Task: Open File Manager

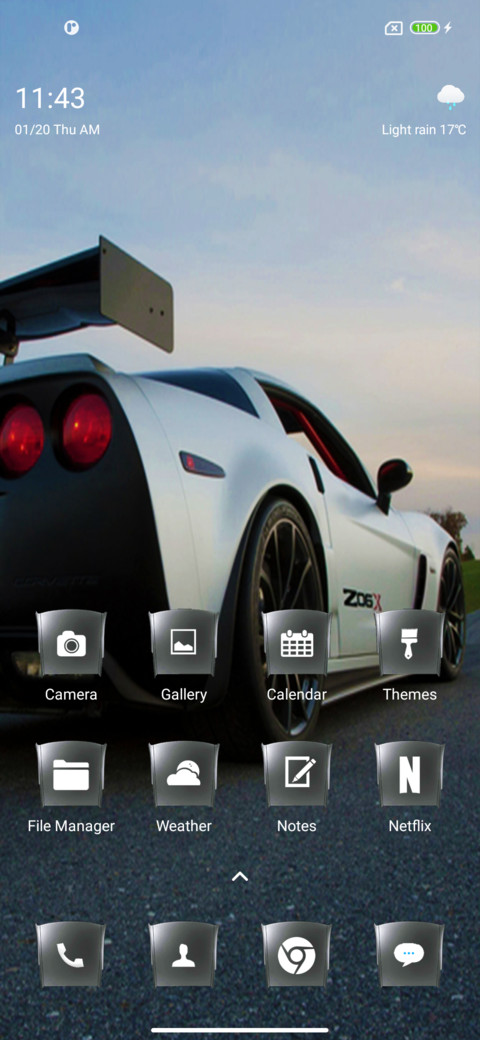Action: 71,774
